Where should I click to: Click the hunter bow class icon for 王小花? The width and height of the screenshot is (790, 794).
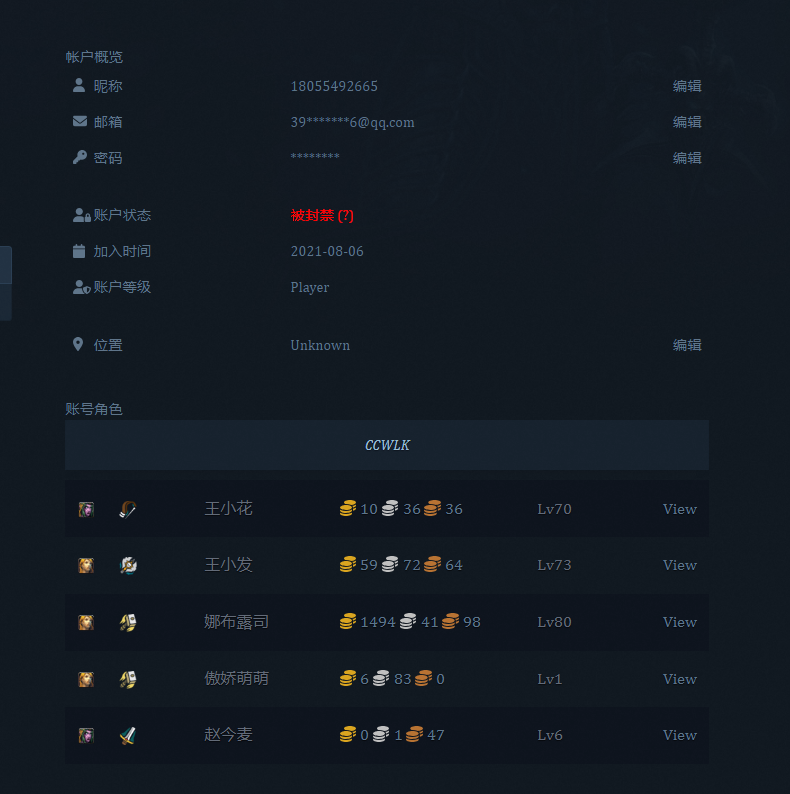point(127,509)
